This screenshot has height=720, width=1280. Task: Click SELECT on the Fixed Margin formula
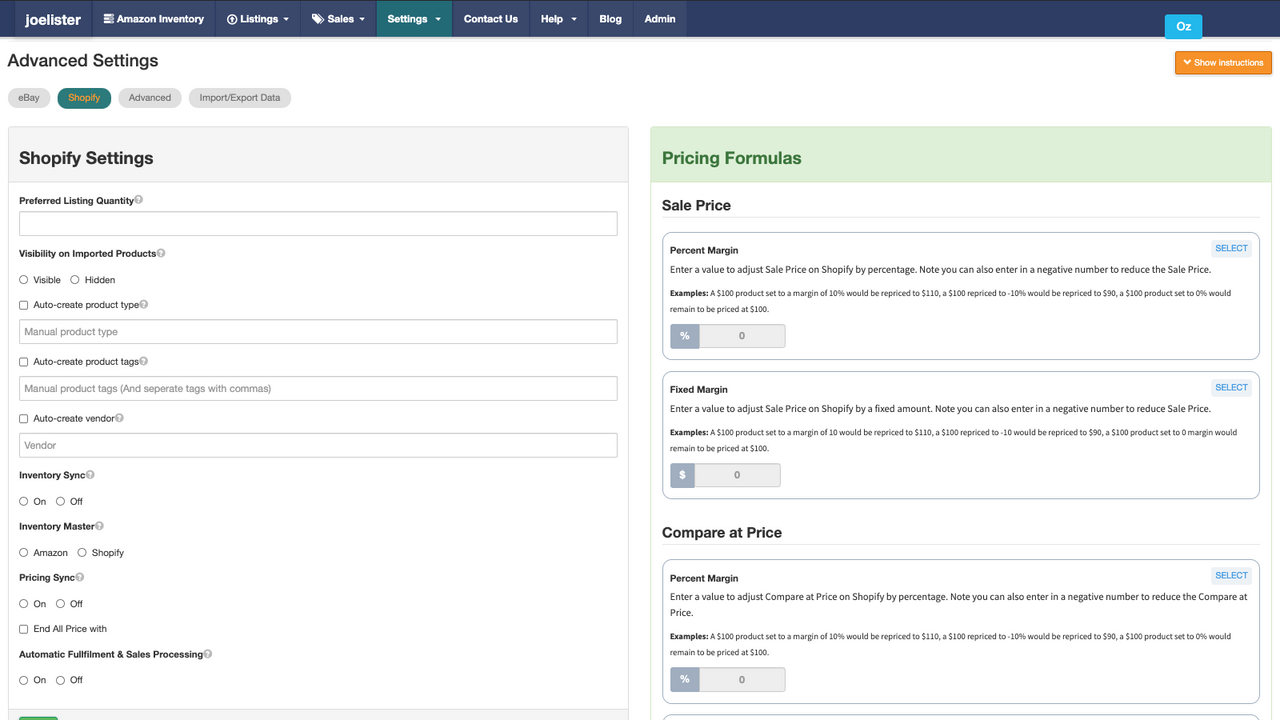pos(1231,387)
